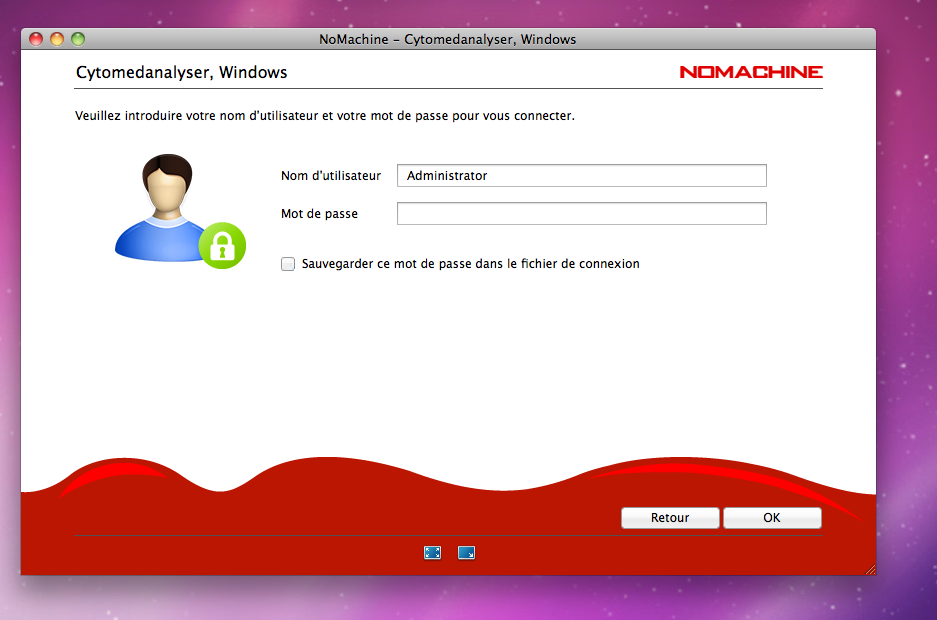Click the user avatar with green padlock
937x620 pixels.
point(180,211)
